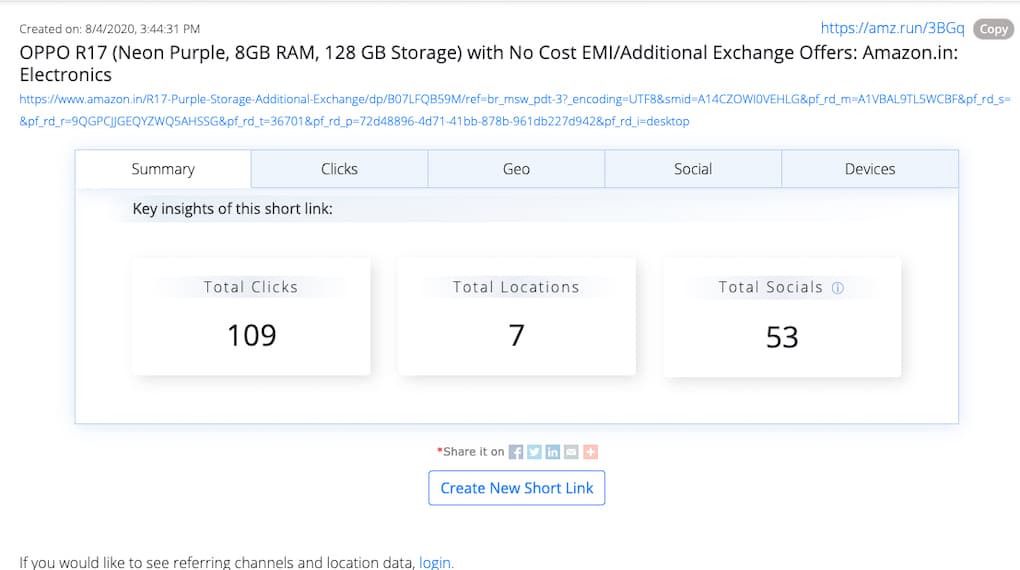View the Devices tab
Image resolution: width=1020 pixels, height=570 pixels.
870,169
